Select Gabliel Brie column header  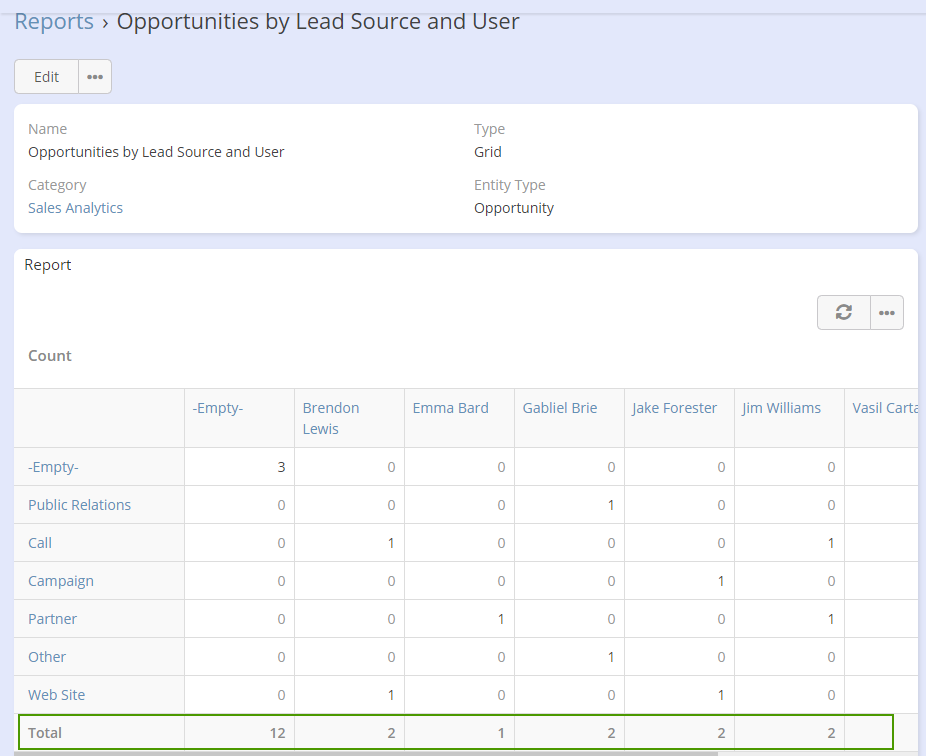coord(559,408)
